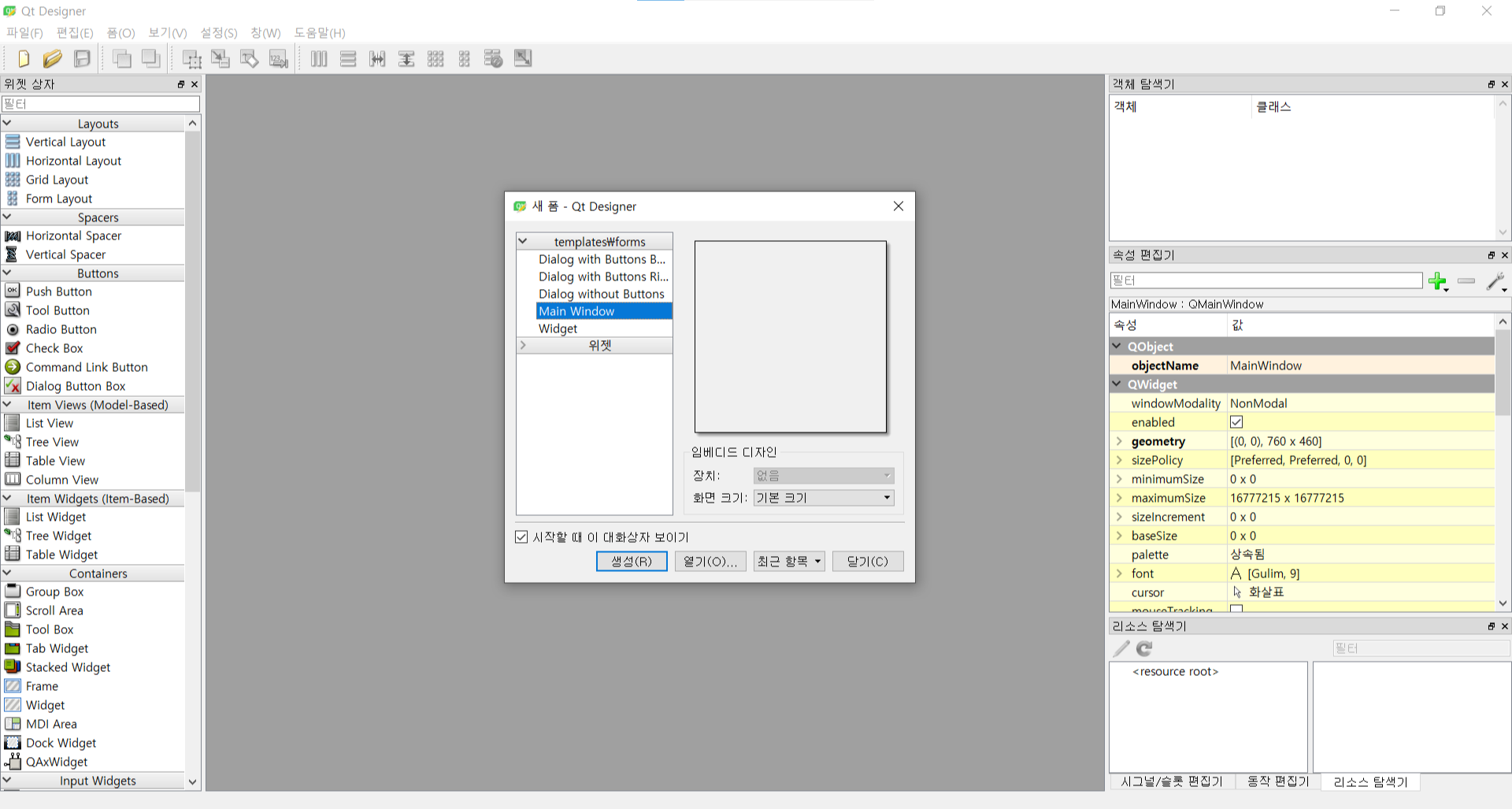Click the Save form floppy icon
Viewport: 1512px width, 809px height.
click(82, 58)
